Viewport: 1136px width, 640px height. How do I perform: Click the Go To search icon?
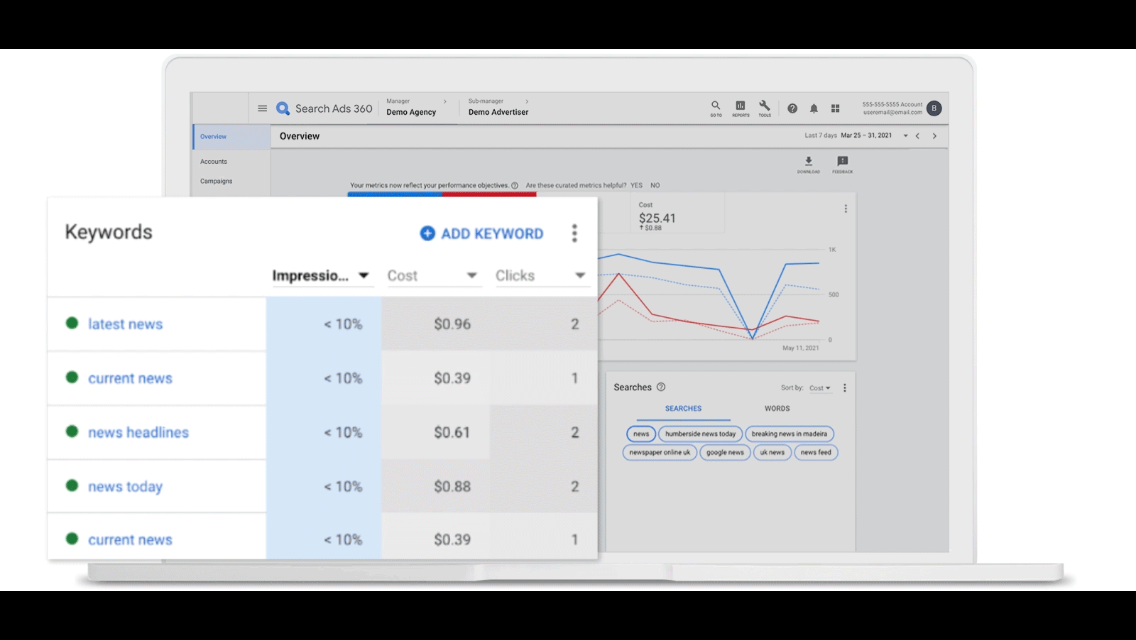pyautogui.click(x=715, y=106)
